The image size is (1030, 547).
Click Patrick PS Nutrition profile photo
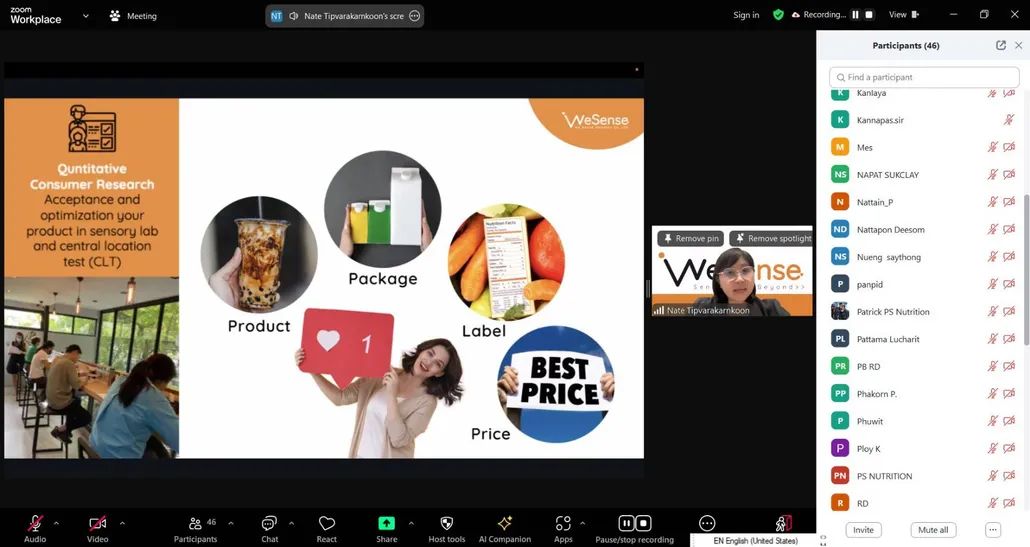click(840, 311)
